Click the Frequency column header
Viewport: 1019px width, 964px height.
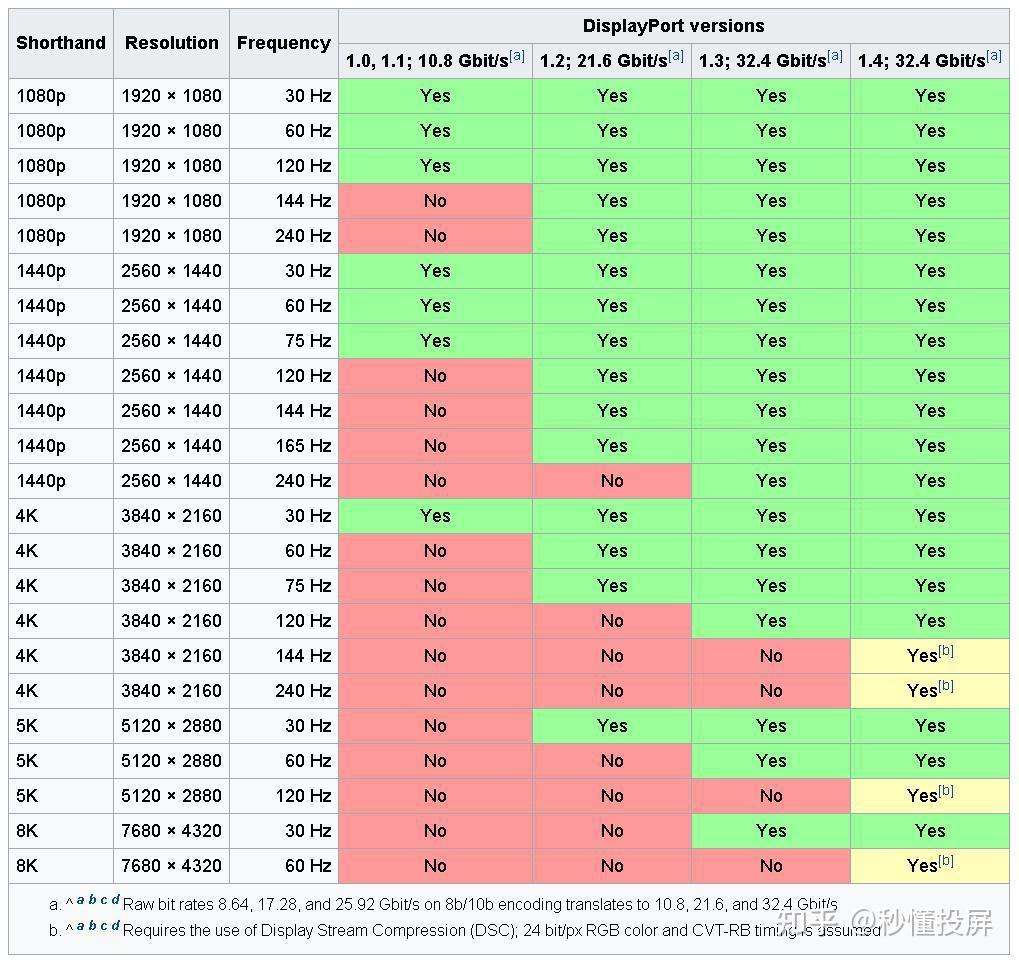[284, 44]
